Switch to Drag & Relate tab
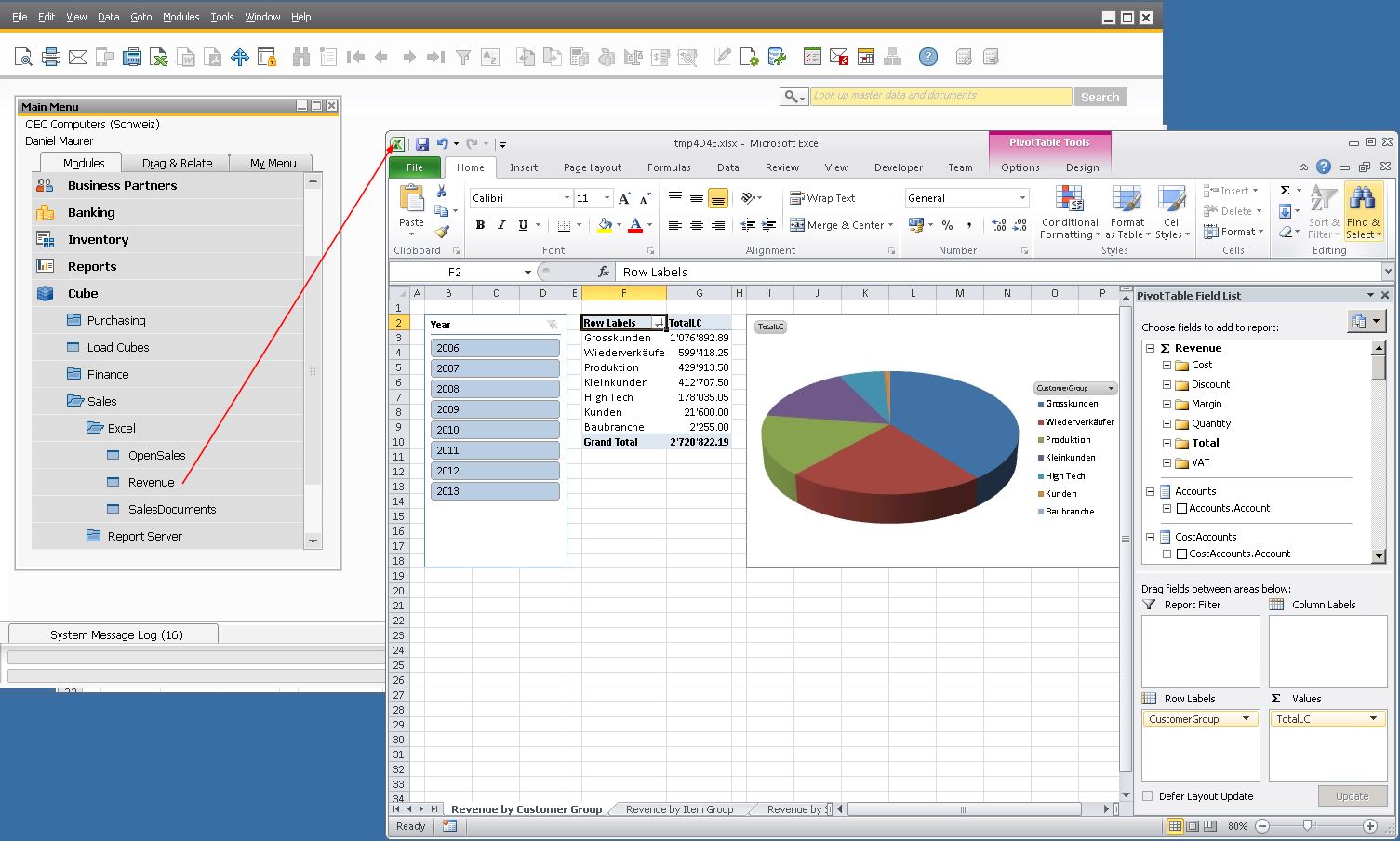The image size is (1400, 841). 177,163
